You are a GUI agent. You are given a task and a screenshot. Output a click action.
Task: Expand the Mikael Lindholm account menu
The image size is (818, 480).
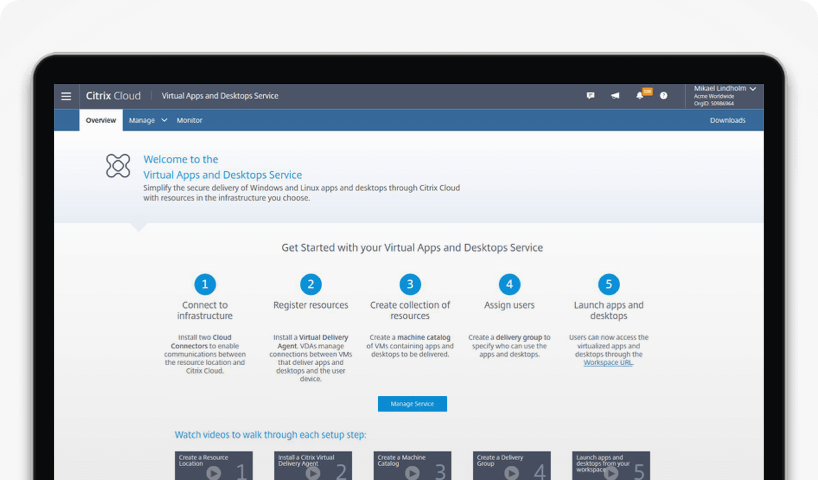(725, 96)
